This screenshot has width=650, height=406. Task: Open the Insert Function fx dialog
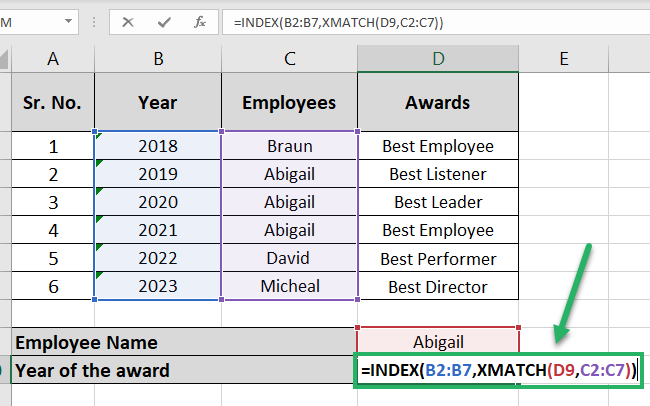(200, 22)
